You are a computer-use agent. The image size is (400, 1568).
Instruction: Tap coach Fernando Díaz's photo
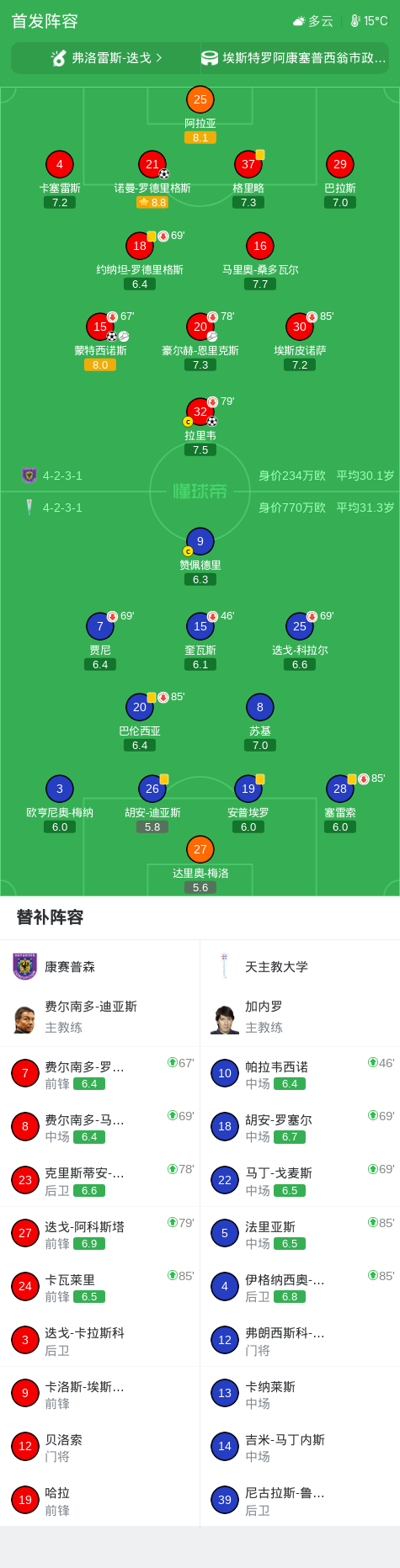click(x=25, y=1018)
